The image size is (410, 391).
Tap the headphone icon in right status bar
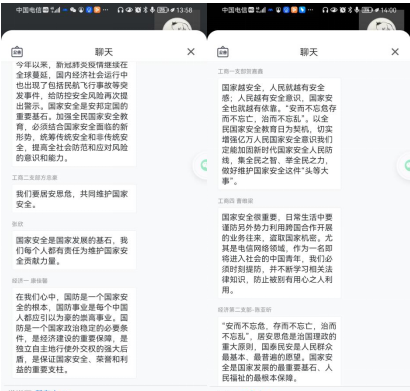pyautogui.click(x=325, y=10)
